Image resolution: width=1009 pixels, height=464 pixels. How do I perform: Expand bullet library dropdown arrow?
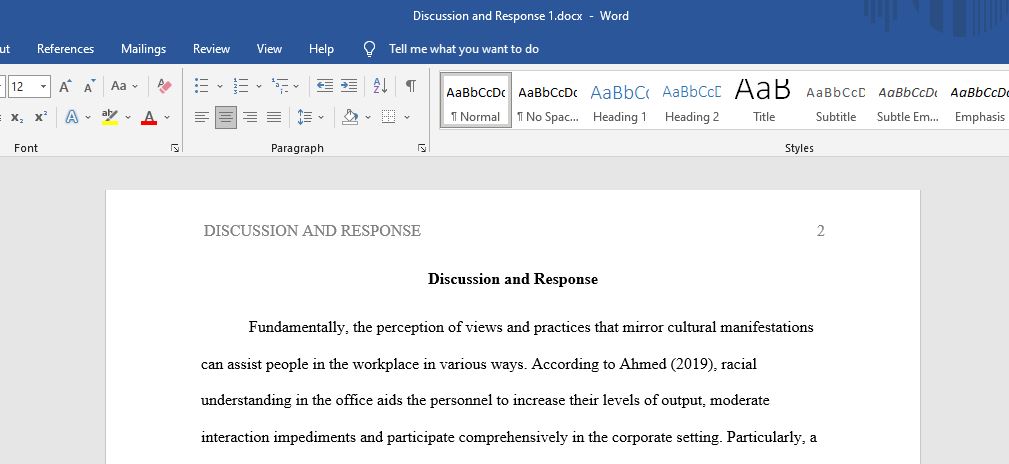(x=219, y=86)
